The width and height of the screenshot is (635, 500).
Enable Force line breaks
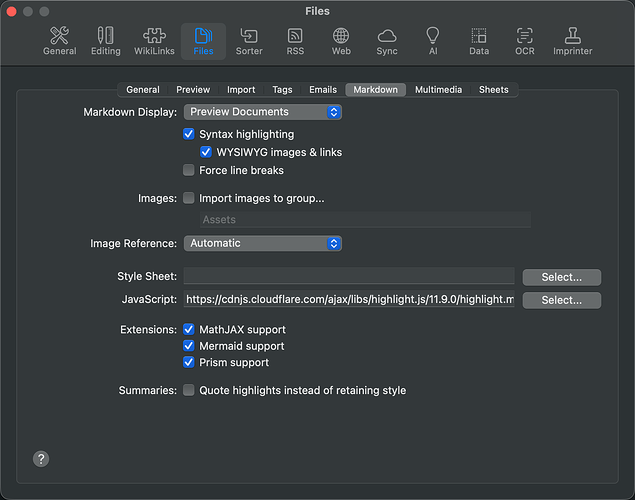pos(189,170)
